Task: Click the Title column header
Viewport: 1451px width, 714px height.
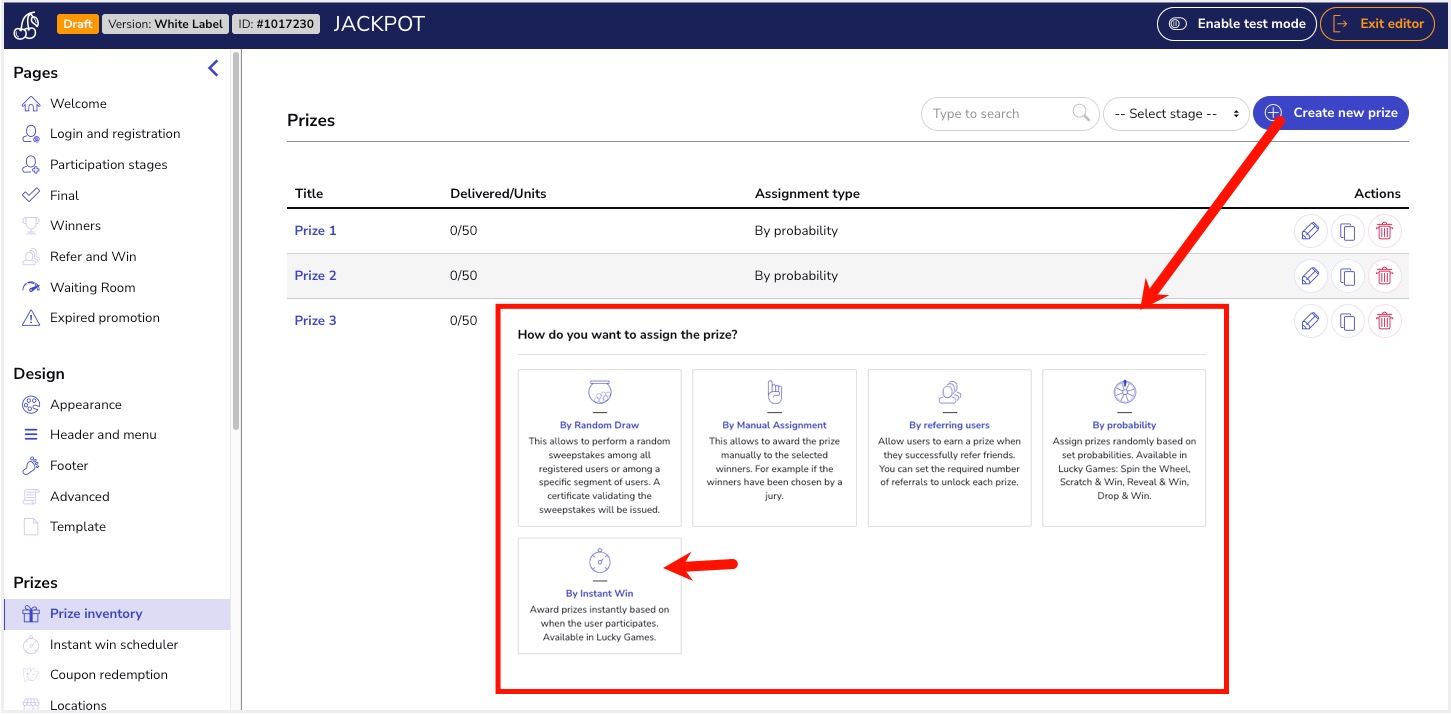Action: [309, 194]
